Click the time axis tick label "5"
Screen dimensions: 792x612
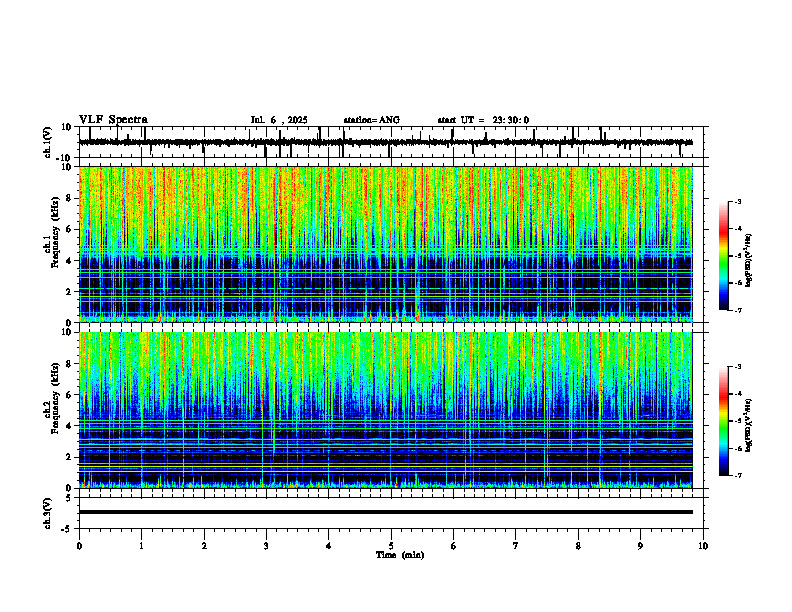click(391, 546)
